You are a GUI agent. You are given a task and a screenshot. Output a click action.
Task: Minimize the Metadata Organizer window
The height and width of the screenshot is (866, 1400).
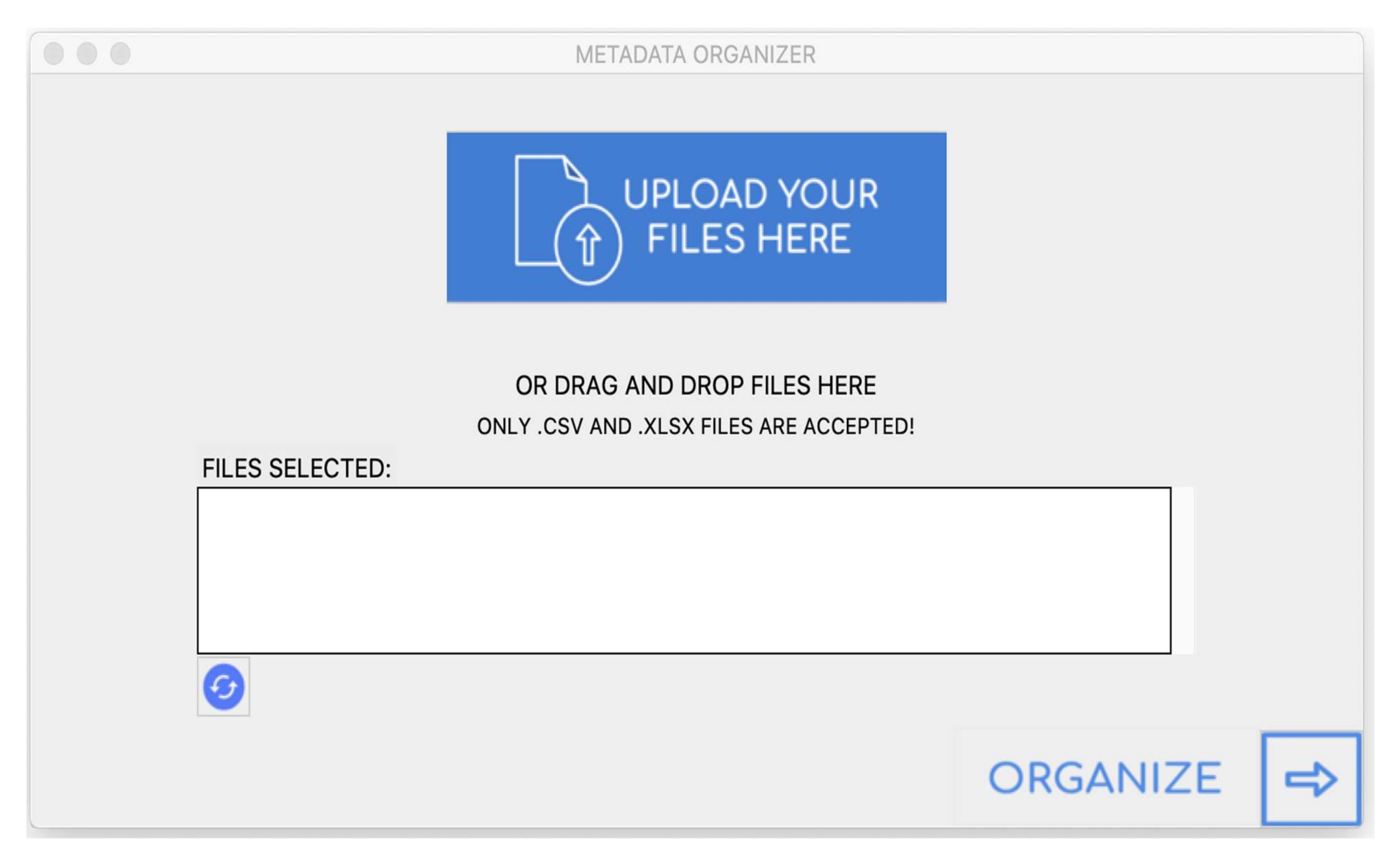tap(87, 54)
